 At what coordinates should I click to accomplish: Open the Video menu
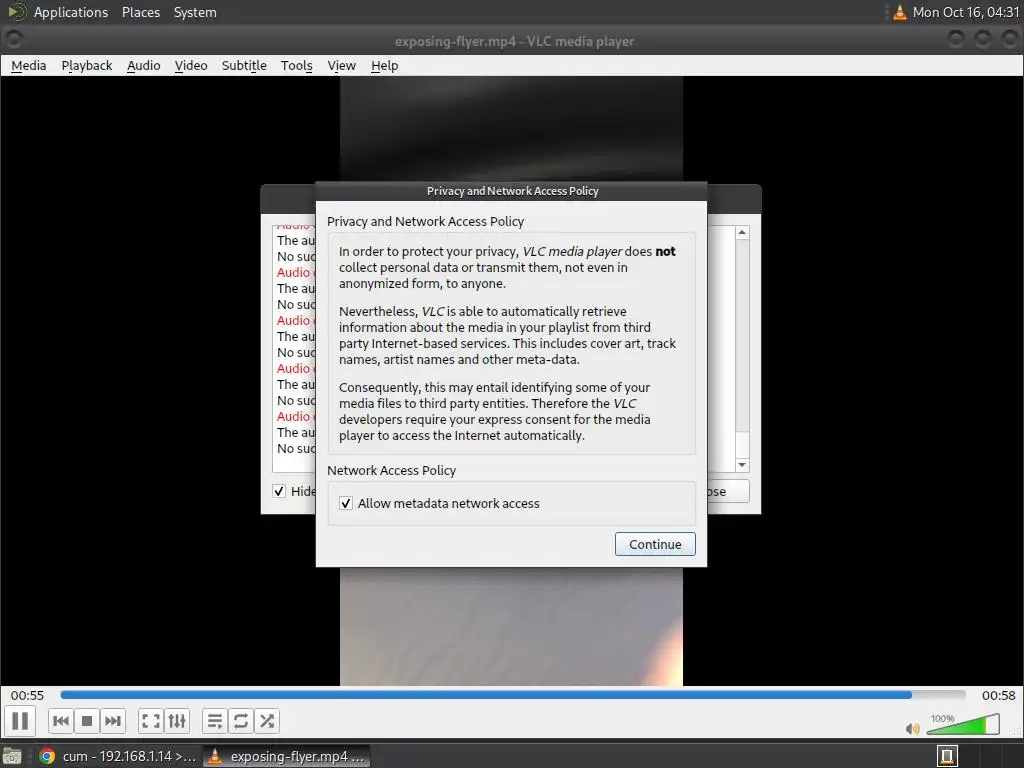pos(191,65)
